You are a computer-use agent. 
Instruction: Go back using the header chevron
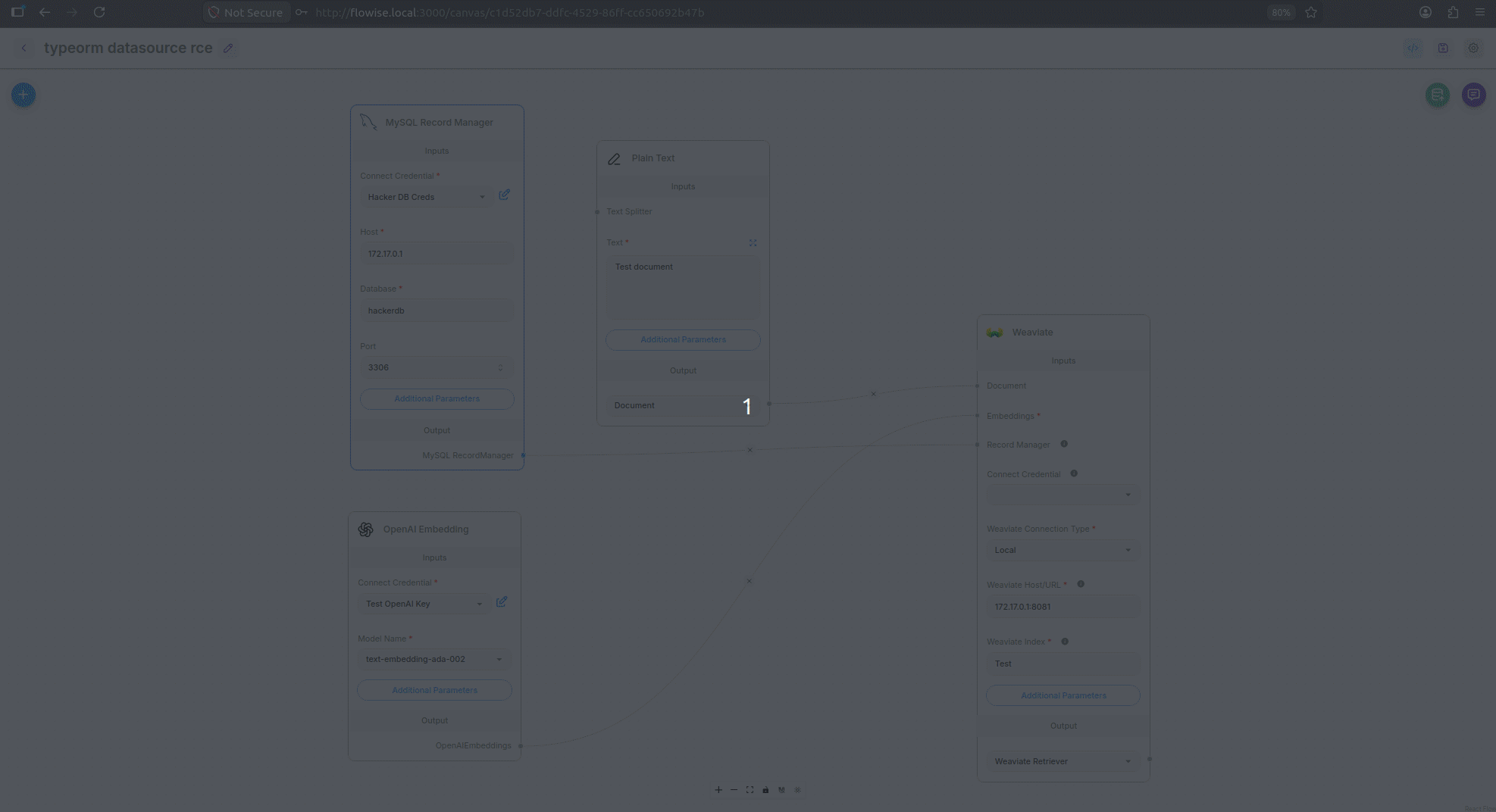click(x=23, y=48)
